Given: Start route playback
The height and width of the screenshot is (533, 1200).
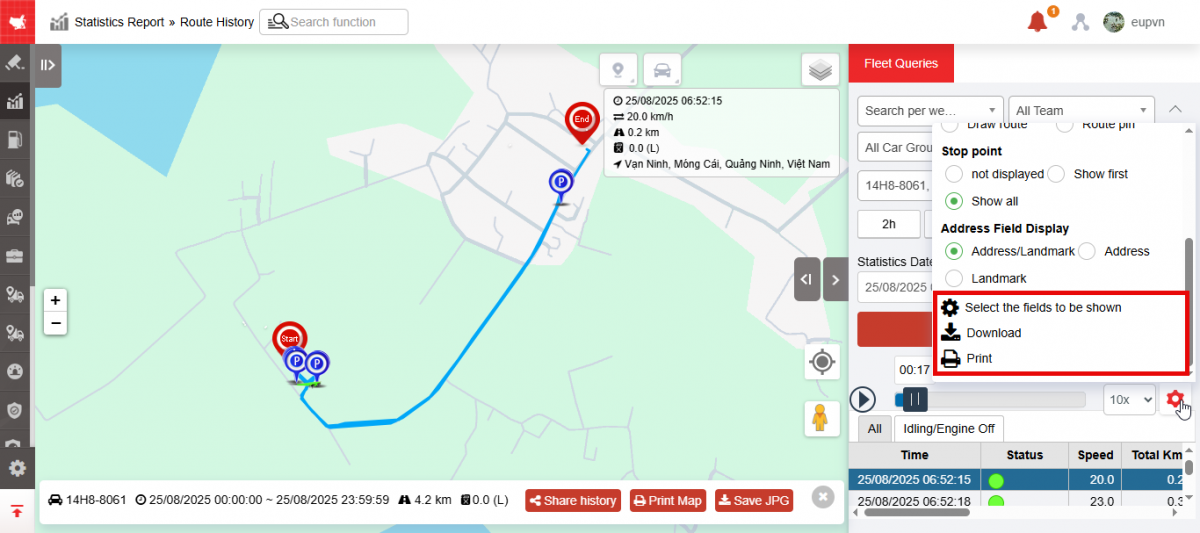Looking at the screenshot, I should (x=863, y=400).
